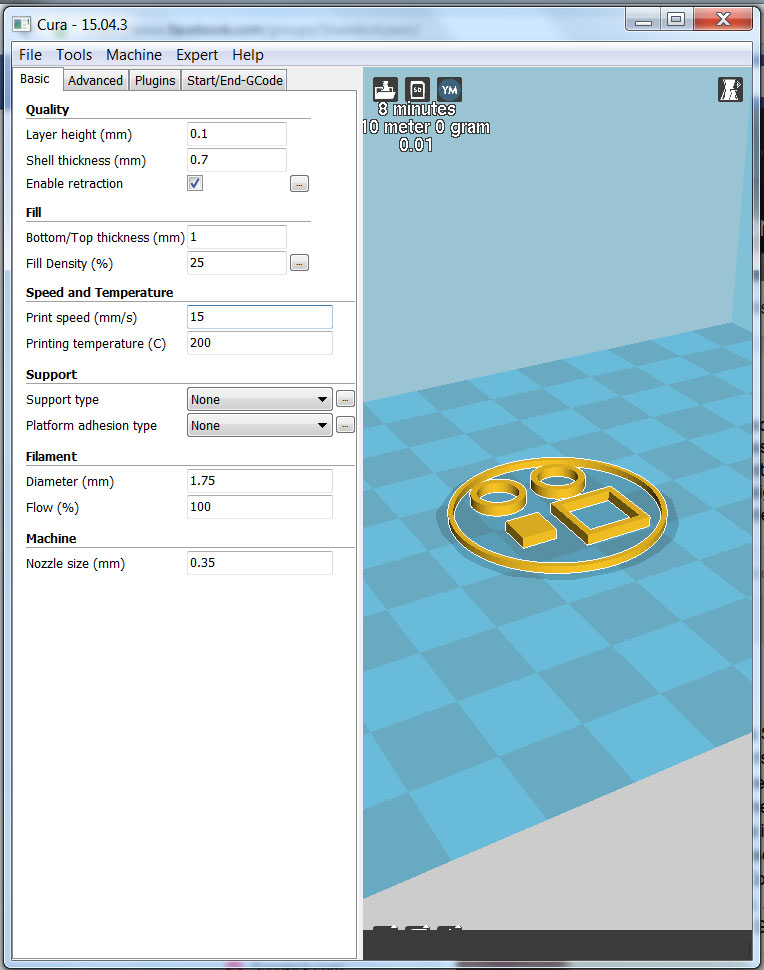Image resolution: width=764 pixels, height=970 pixels.
Task: Click the Shell thickness input field
Action: pos(237,160)
